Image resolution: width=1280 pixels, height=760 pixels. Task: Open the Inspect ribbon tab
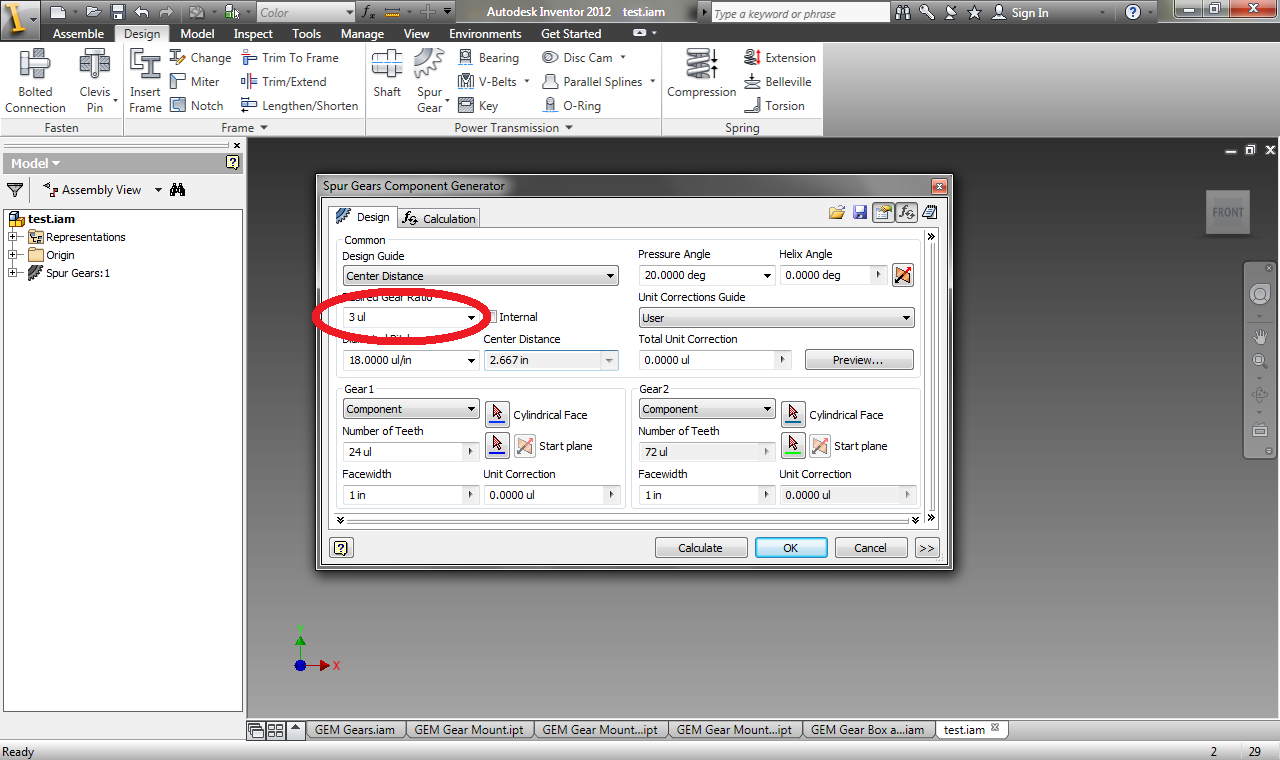253,34
